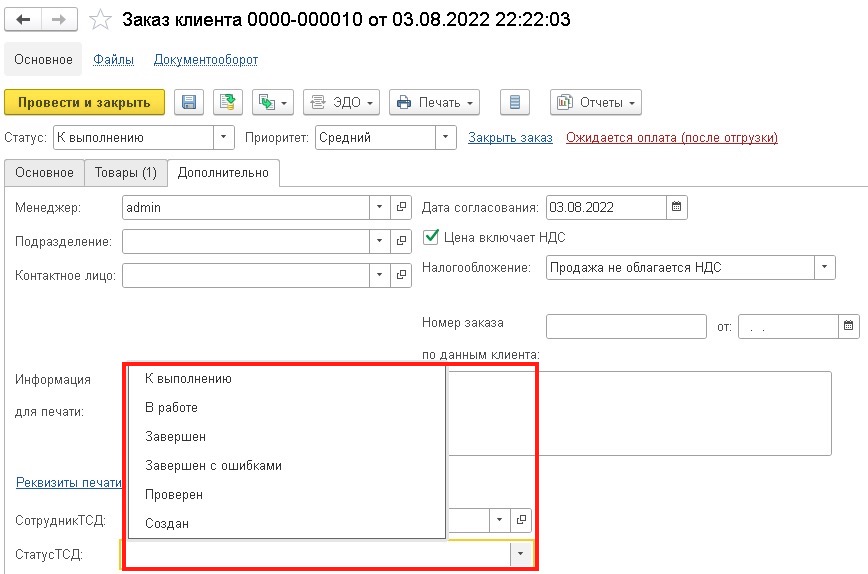
Task: Open Ожидается оплата (после отгрузки) link
Action: [x=671, y=137]
